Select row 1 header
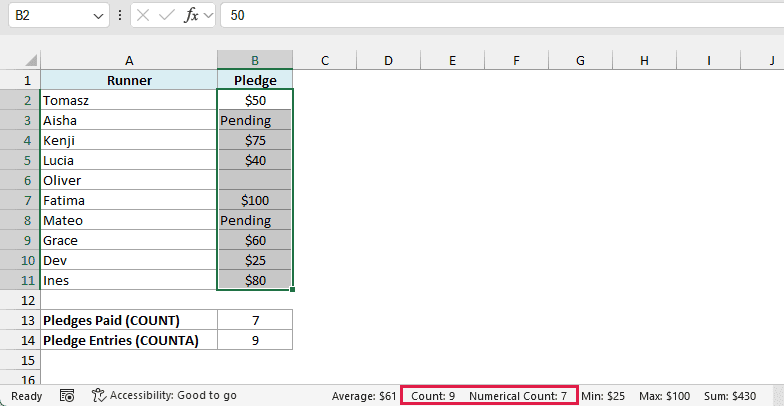784x406 pixels. [20, 80]
